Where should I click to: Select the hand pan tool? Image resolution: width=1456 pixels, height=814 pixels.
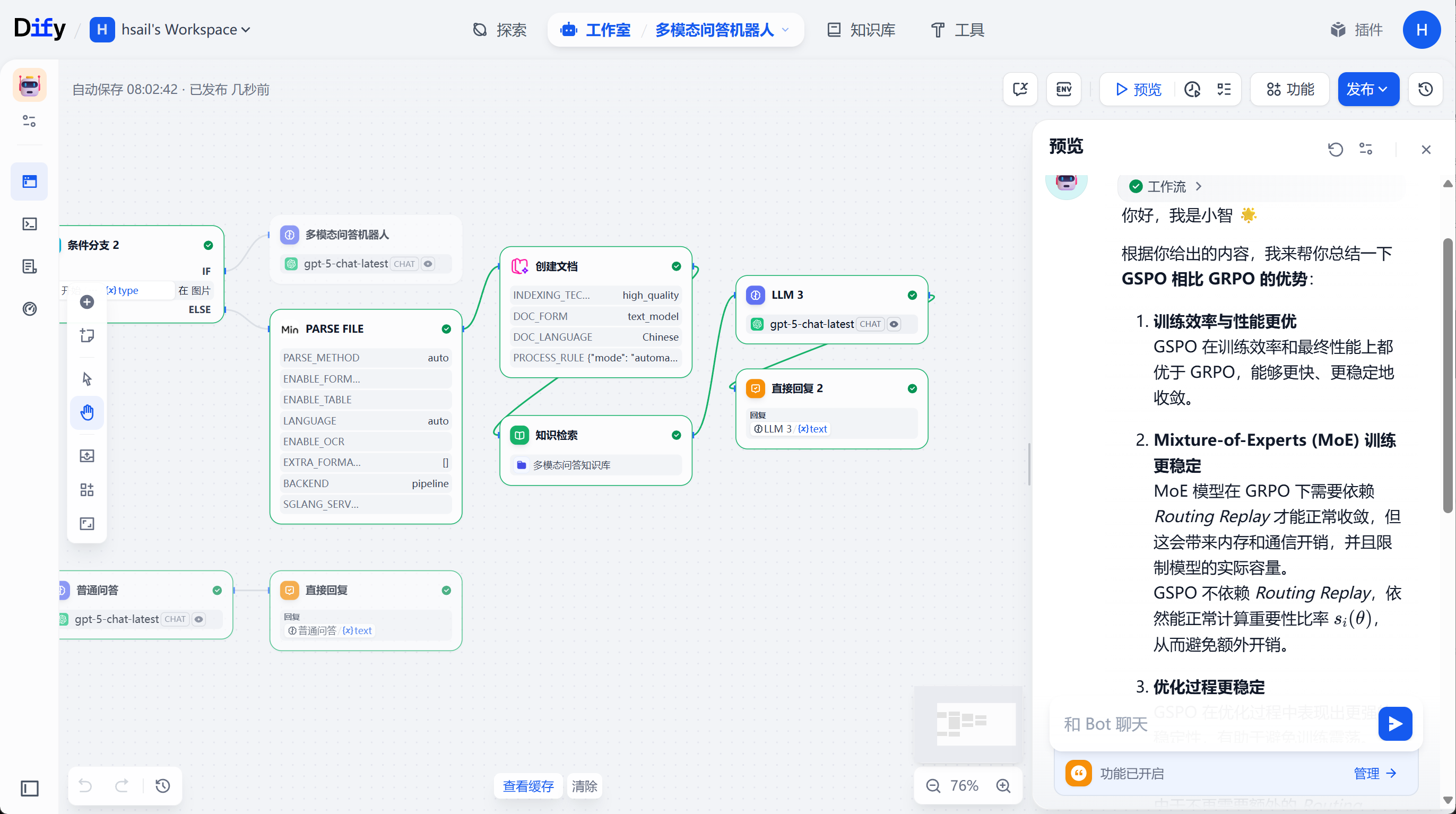click(x=87, y=412)
